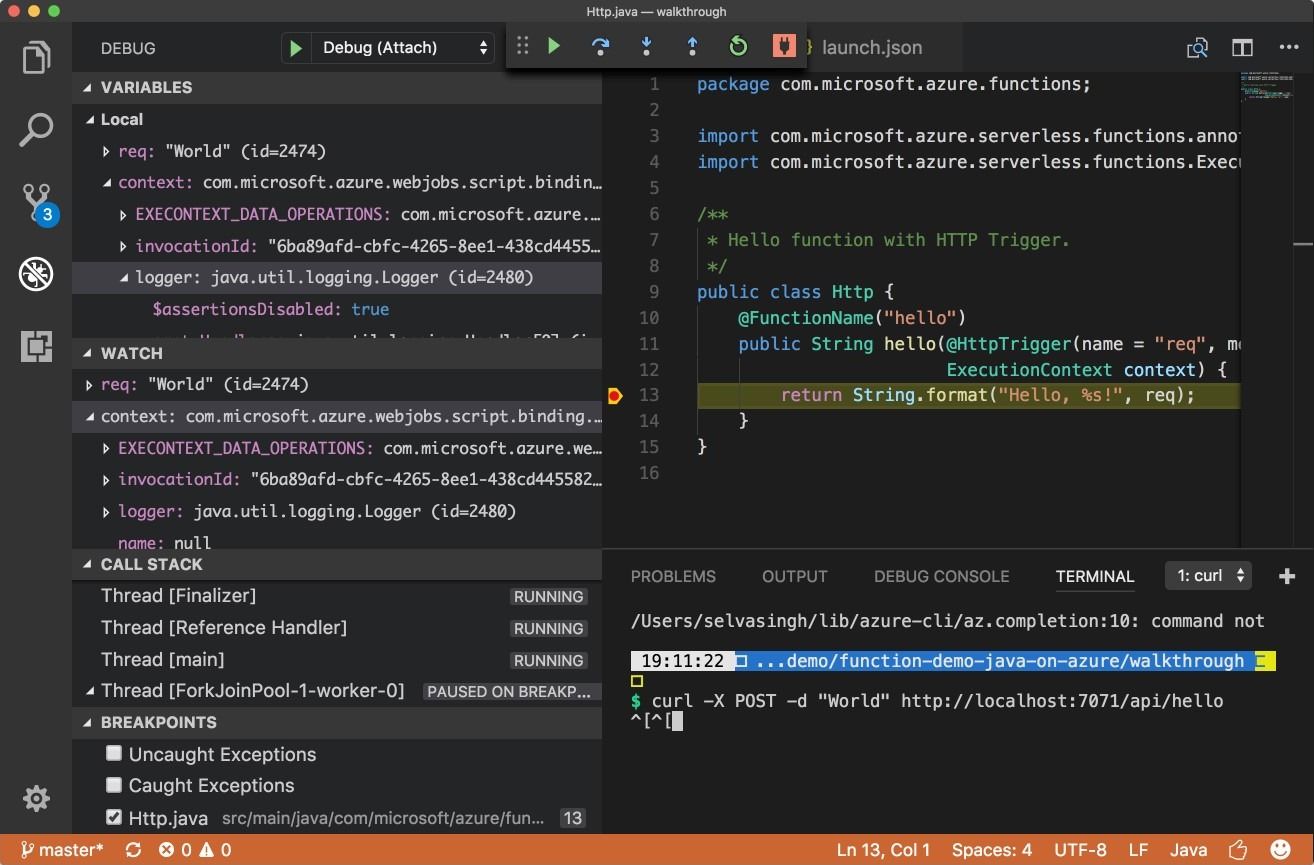The image size is (1314, 865).
Task: Click the new terminal plus icon
Action: (x=1287, y=576)
